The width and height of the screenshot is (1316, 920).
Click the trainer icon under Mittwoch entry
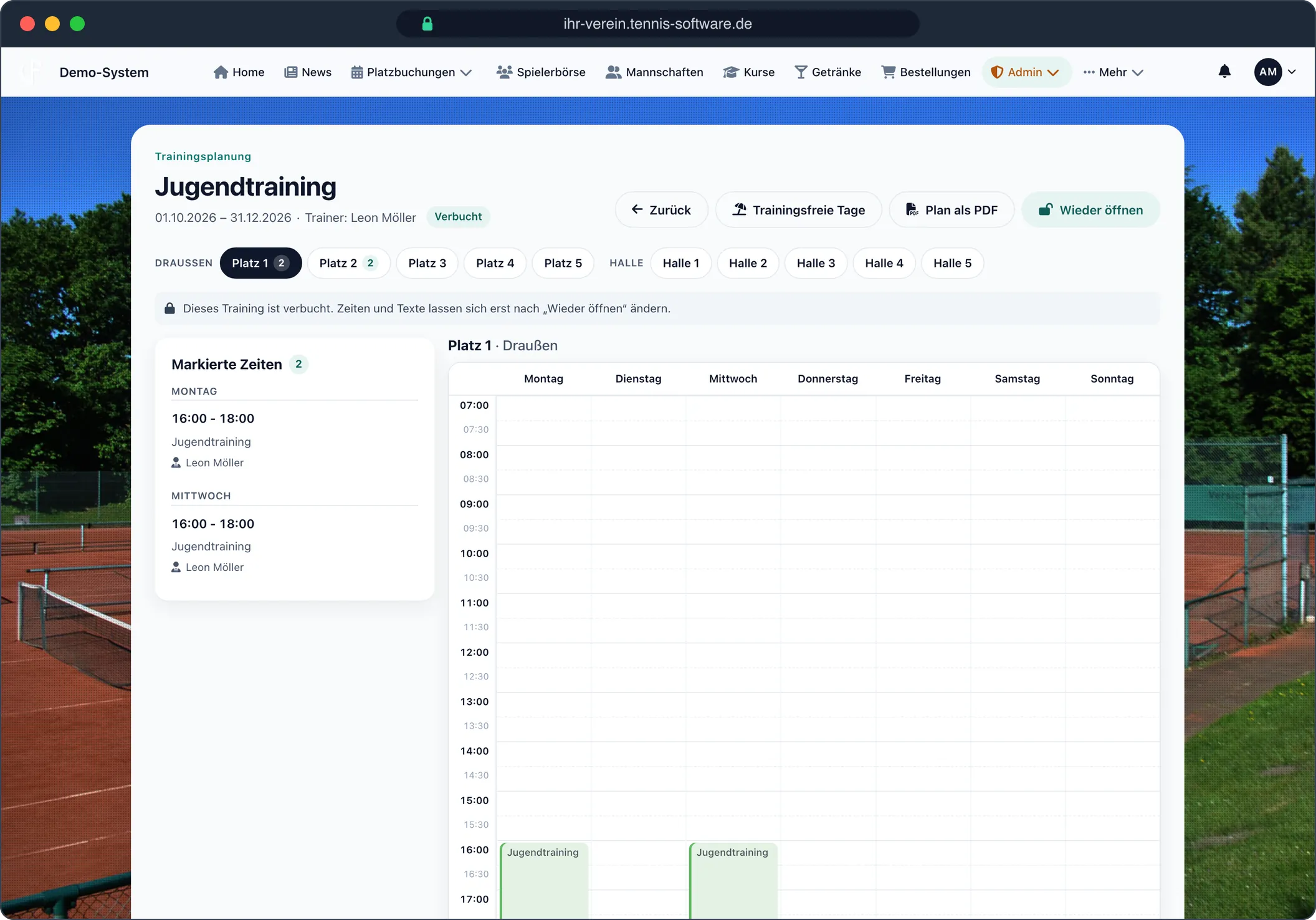click(x=176, y=567)
